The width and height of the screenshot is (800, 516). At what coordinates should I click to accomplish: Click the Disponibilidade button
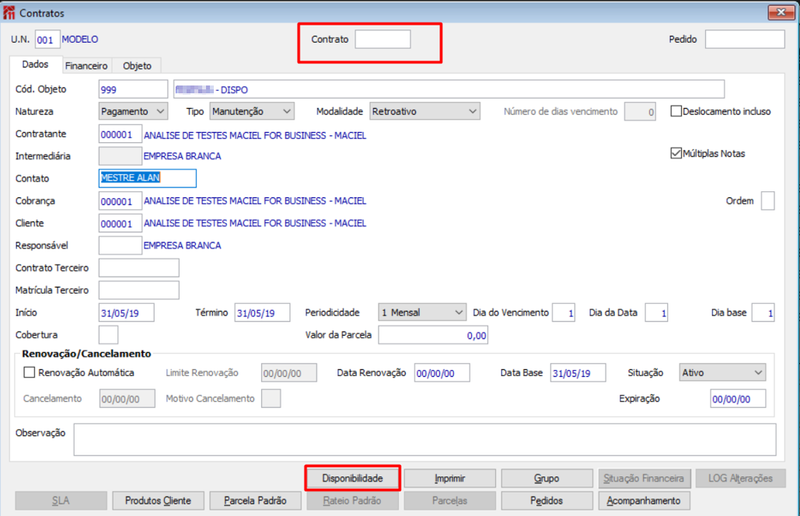click(352, 478)
